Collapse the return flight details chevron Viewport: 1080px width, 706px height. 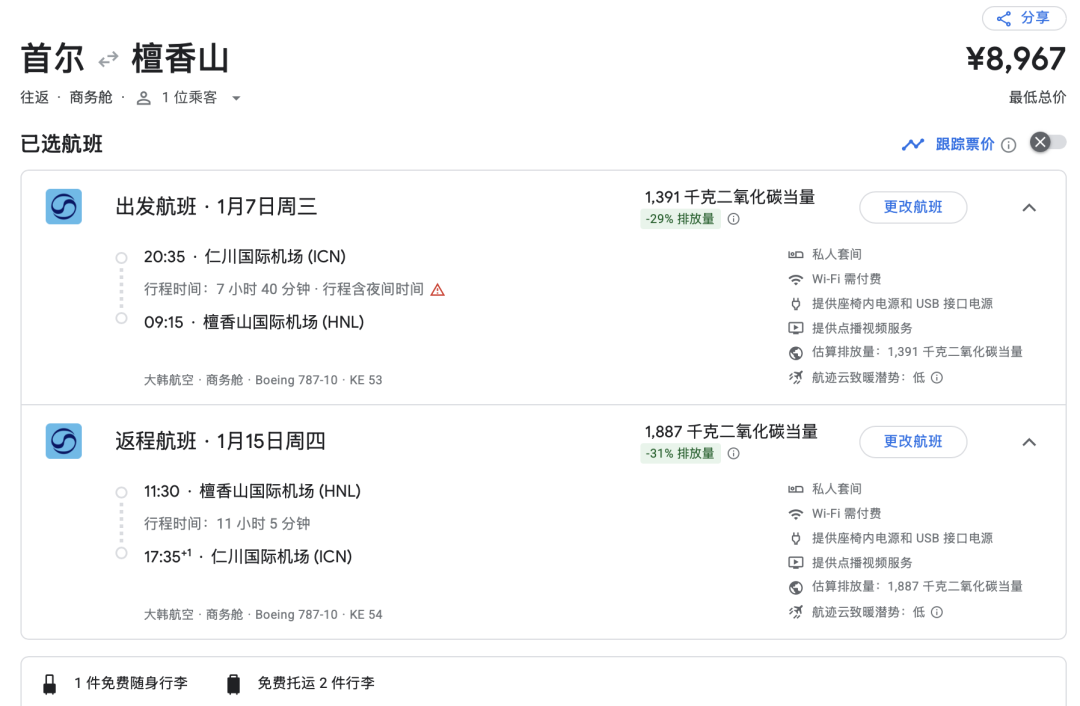1029,441
